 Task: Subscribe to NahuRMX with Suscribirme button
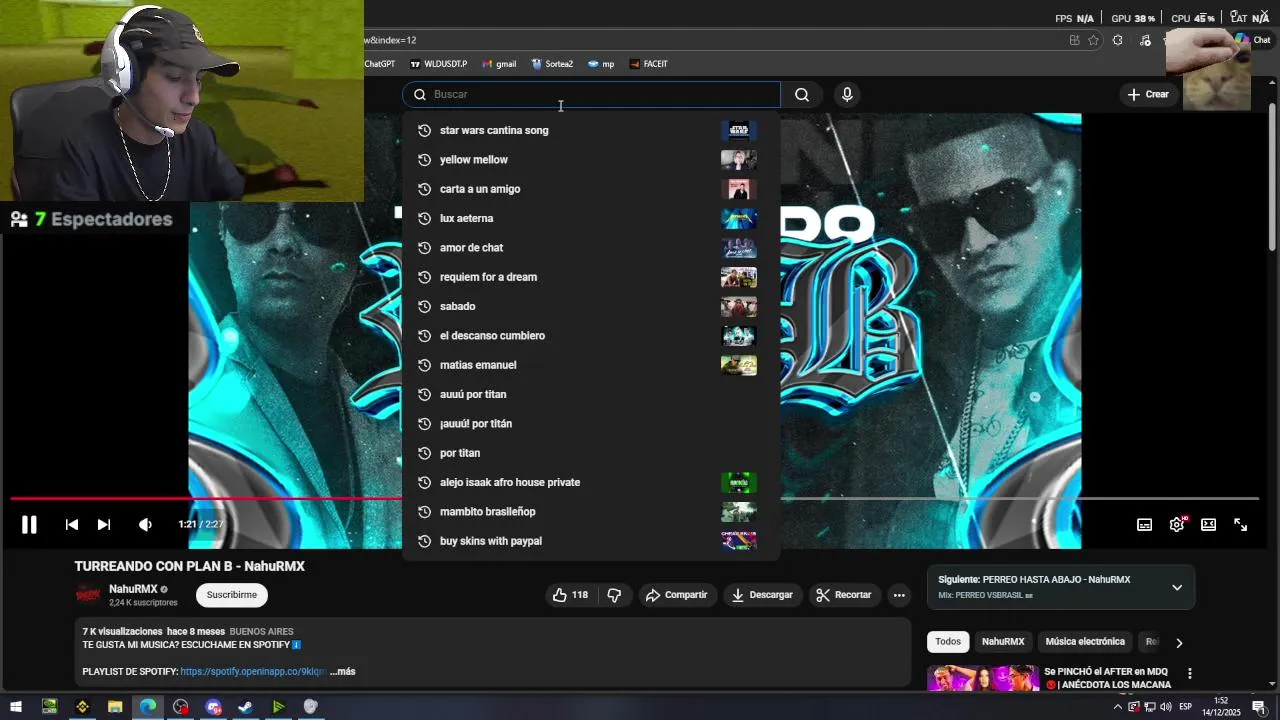tap(232, 595)
